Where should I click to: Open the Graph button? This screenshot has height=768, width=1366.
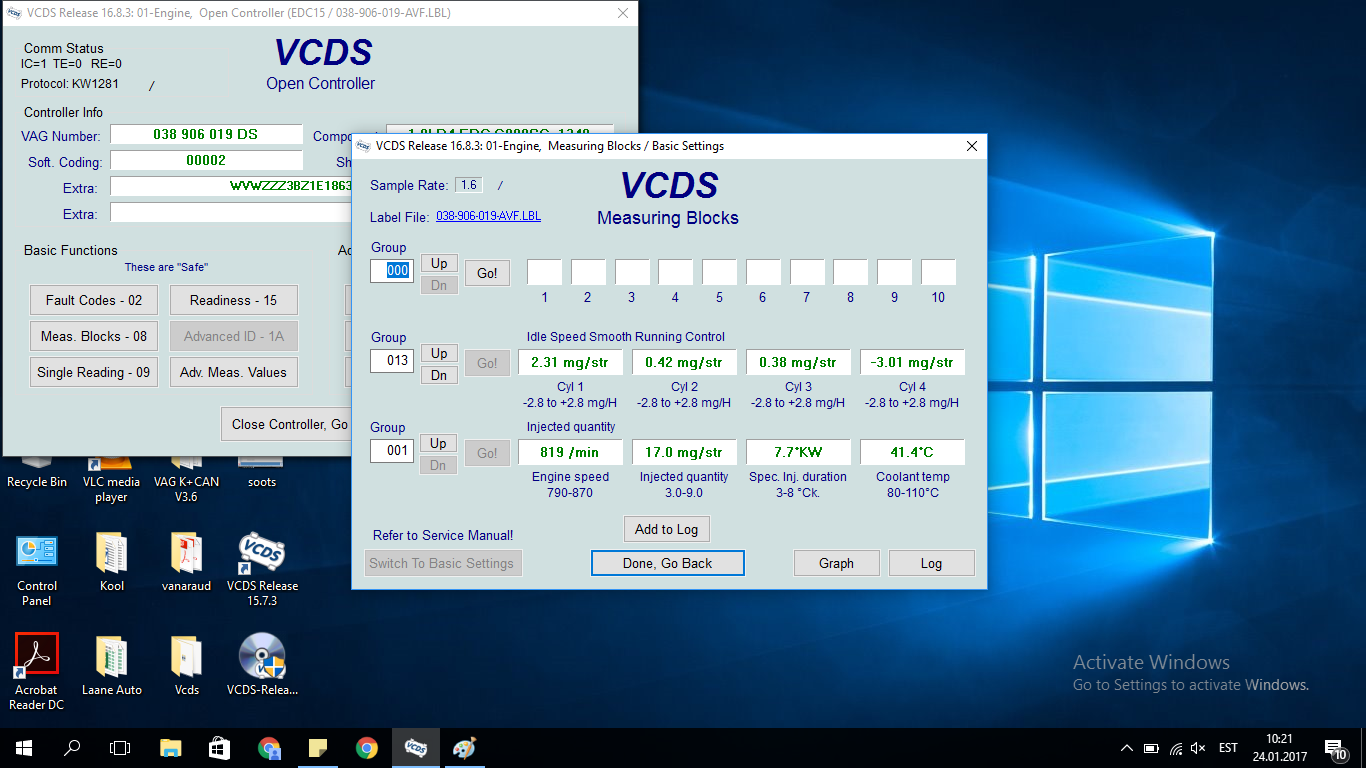(x=837, y=563)
